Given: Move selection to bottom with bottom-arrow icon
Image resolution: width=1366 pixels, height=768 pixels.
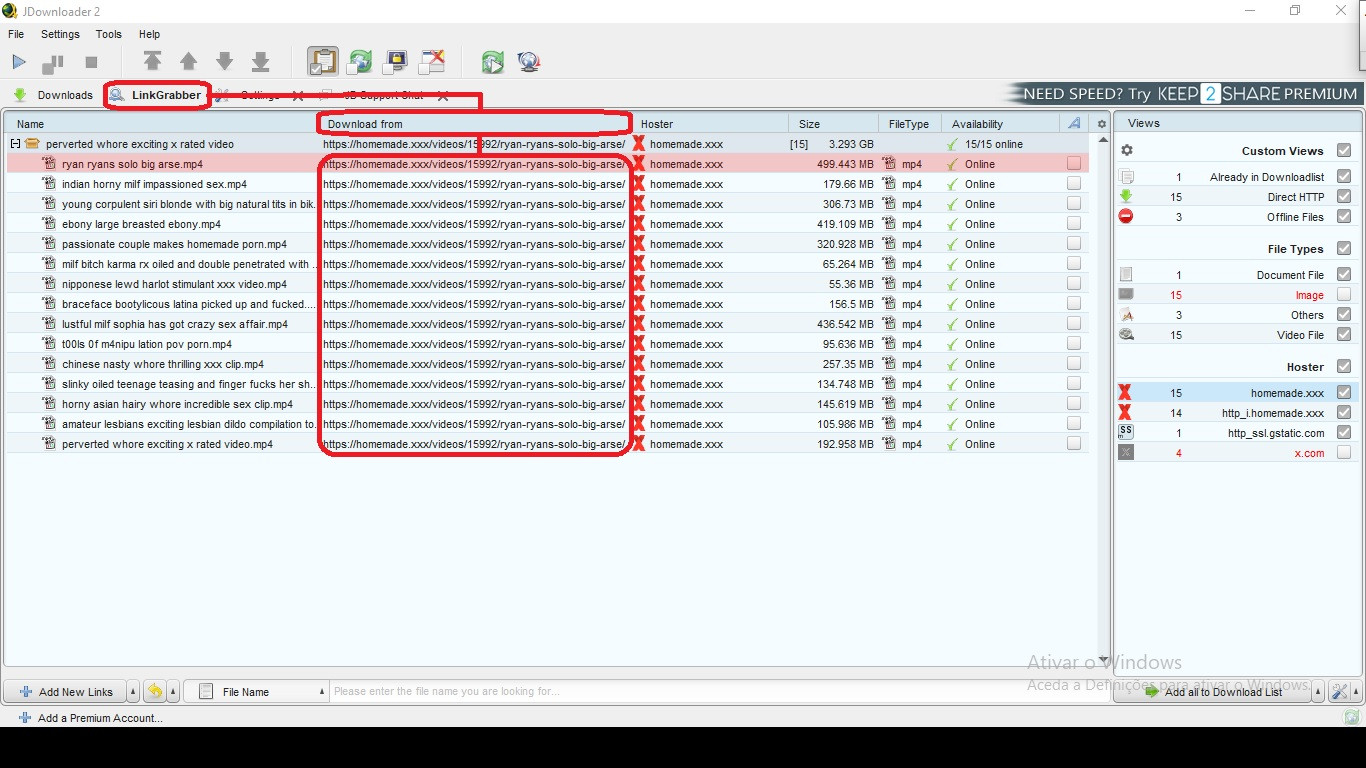Looking at the screenshot, I should click(x=261, y=62).
